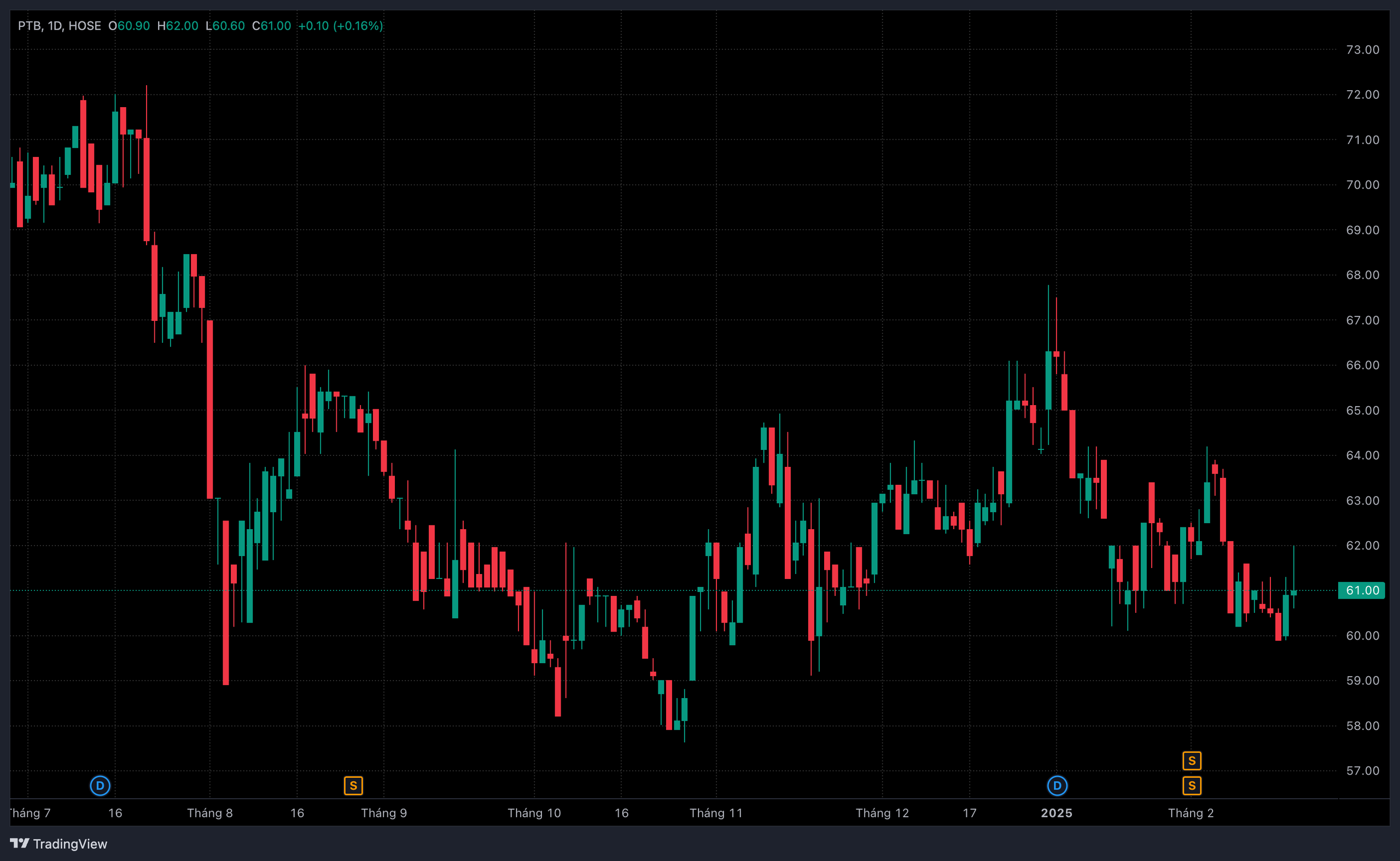
Task: Click the dividend D marker near July 16
Action: pyautogui.click(x=100, y=786)
